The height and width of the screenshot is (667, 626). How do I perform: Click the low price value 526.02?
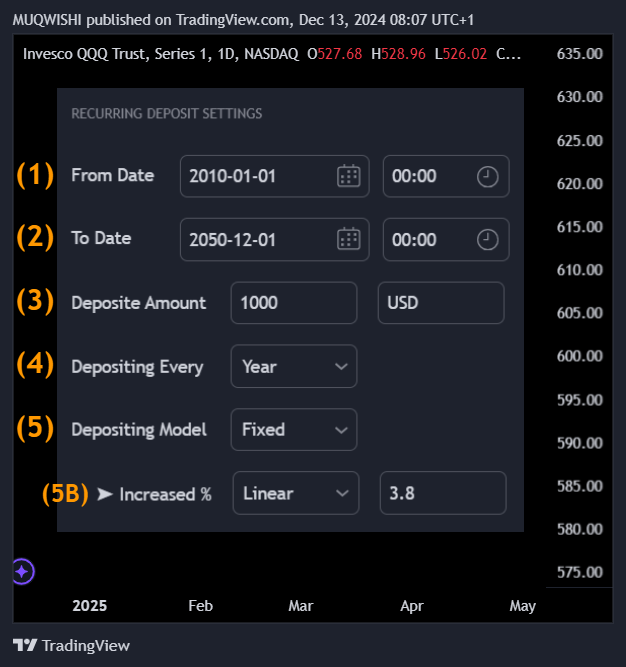465,54
